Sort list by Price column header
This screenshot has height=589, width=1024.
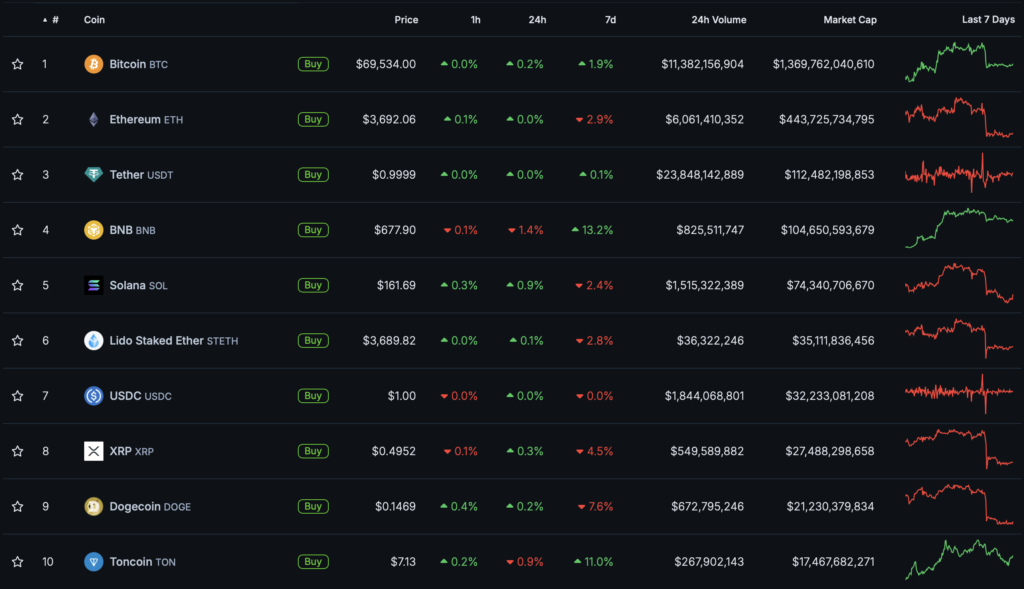click(406, 20)
